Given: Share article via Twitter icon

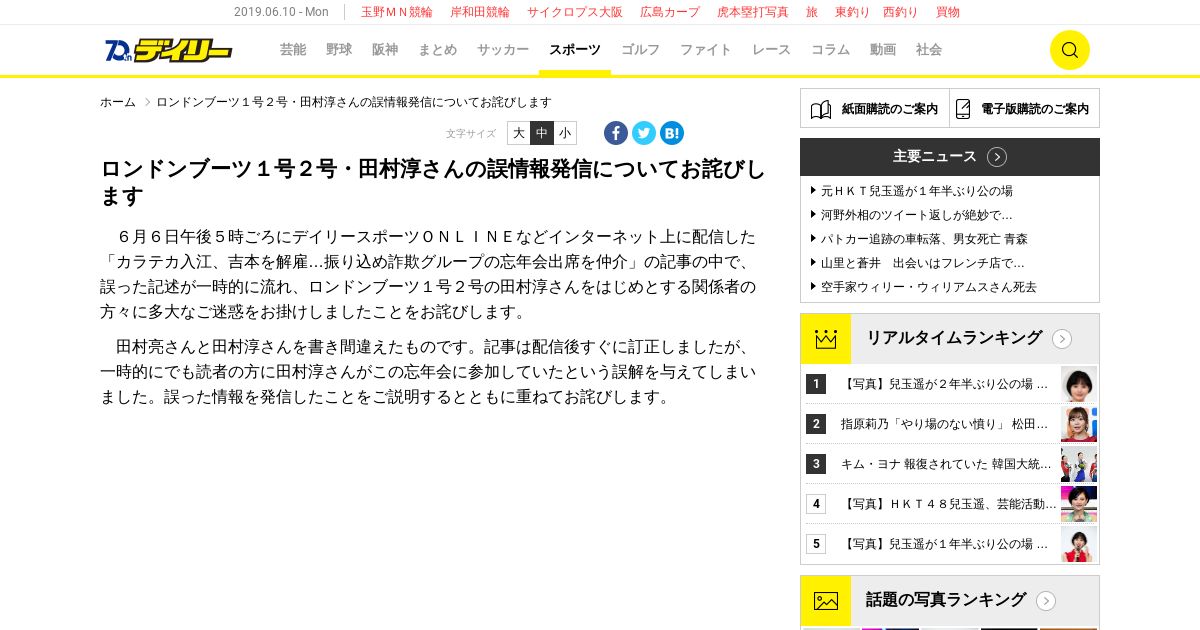Looking at the screenshot, I should (x=644, y=133).
